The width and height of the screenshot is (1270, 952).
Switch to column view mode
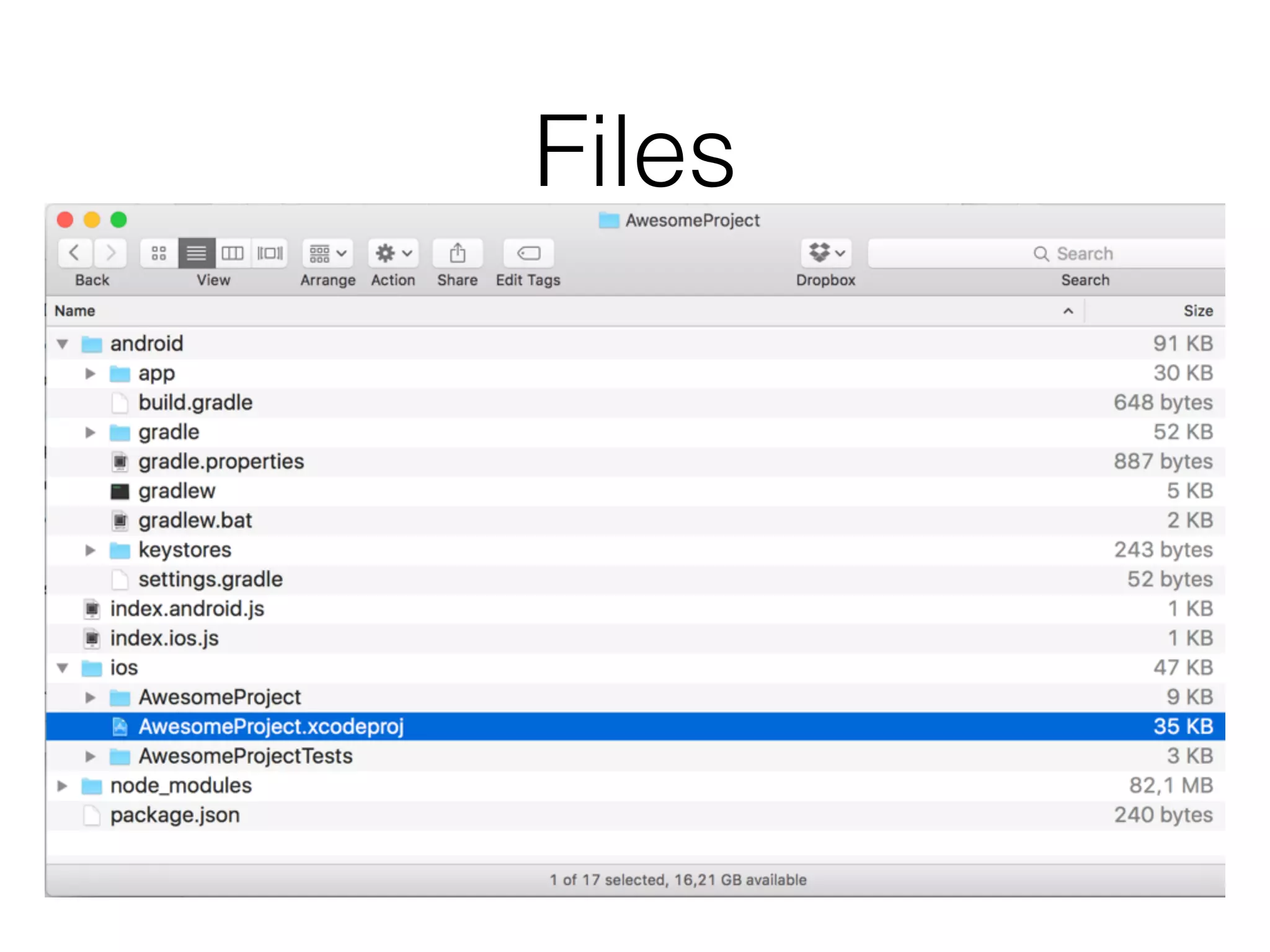233,253
